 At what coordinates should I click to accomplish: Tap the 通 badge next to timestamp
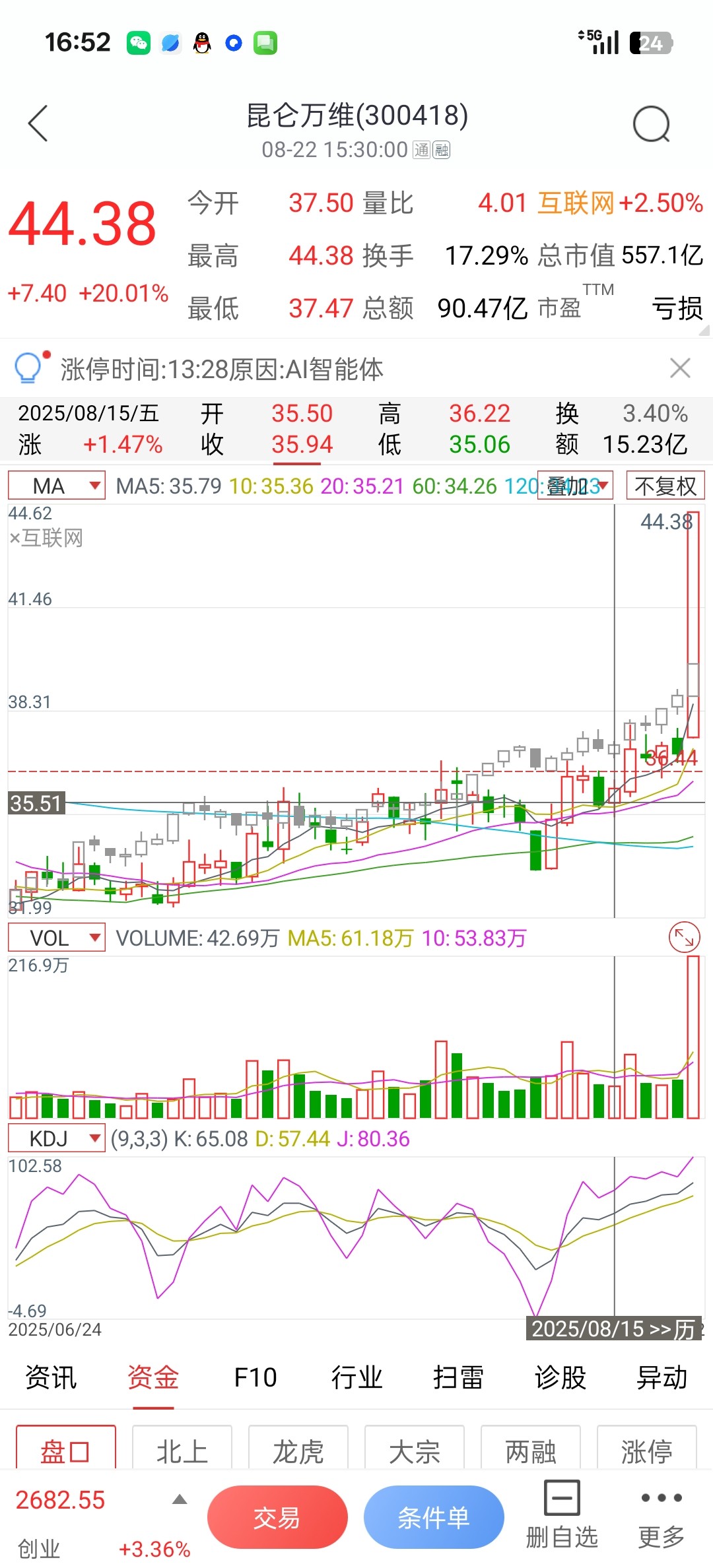(421, 150)
